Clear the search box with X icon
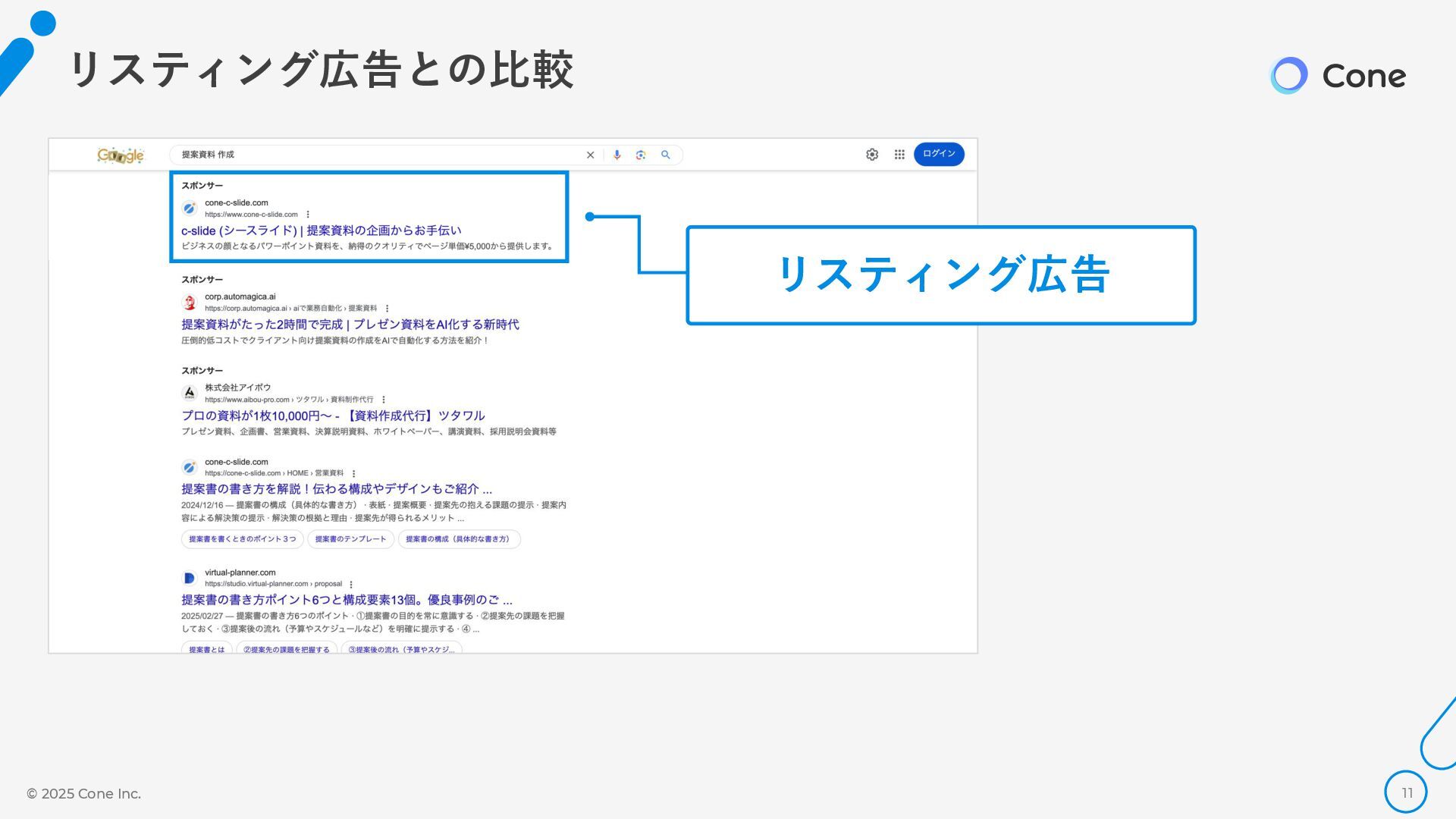1456x819 pixels. 590,155
